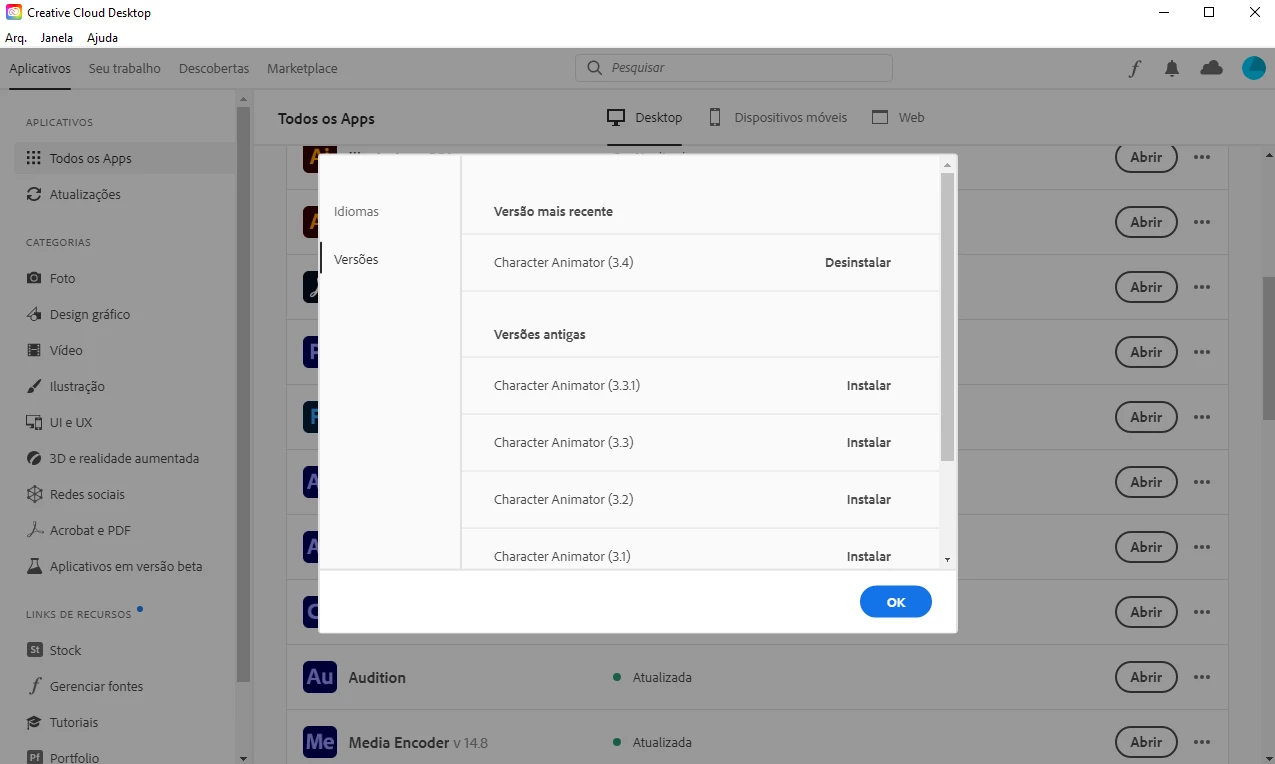This screenshot has height=764, width=1275.
Task: Click the Stock icon
Action: tap(34, 650)
